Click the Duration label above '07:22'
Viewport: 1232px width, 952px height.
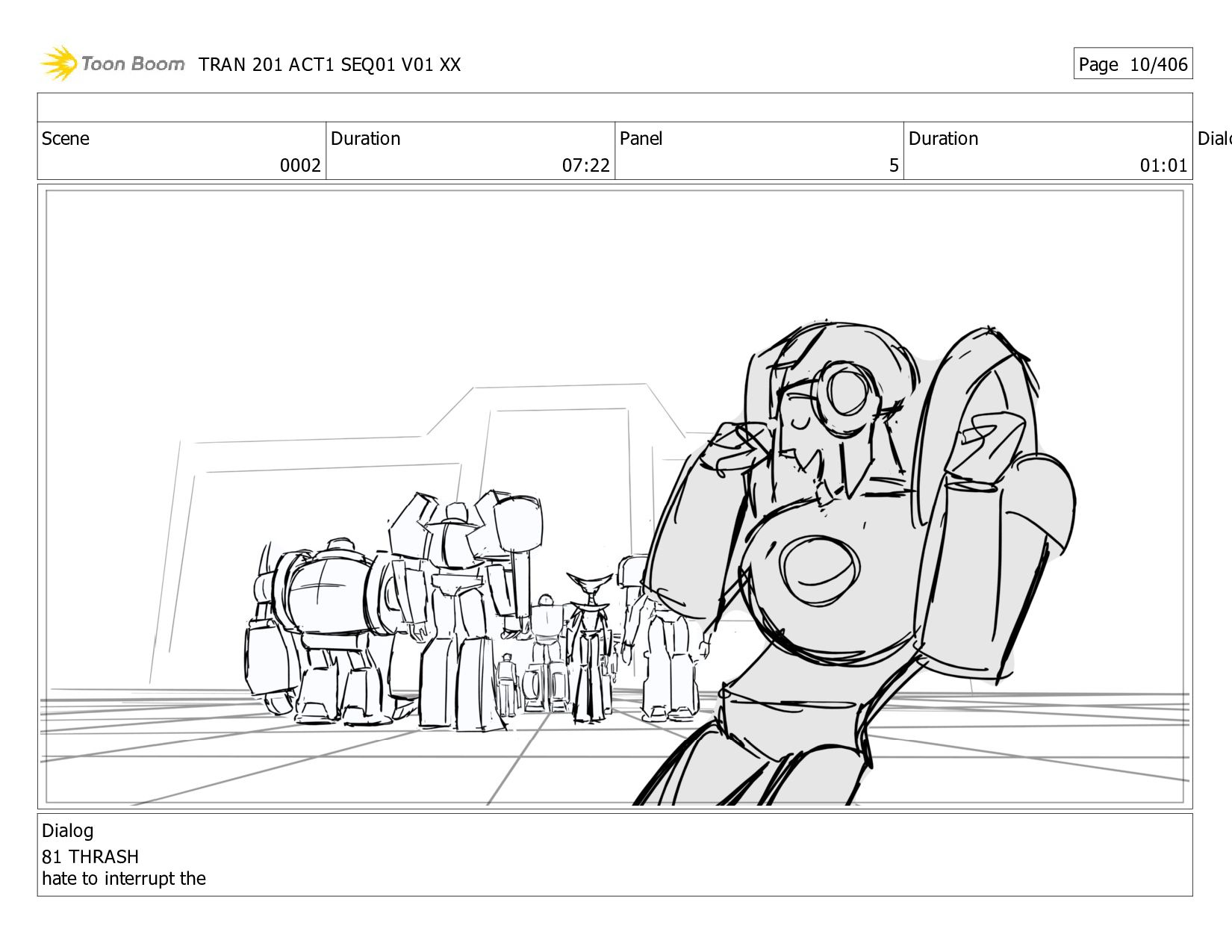click(366, 139)
